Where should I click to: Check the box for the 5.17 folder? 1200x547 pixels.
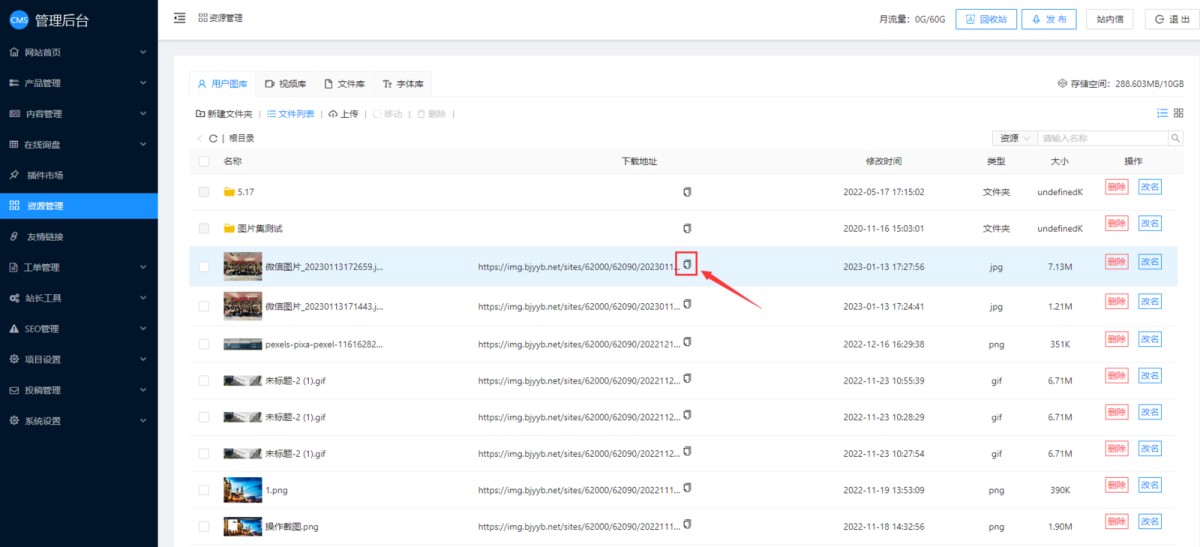tap(204, 192)
